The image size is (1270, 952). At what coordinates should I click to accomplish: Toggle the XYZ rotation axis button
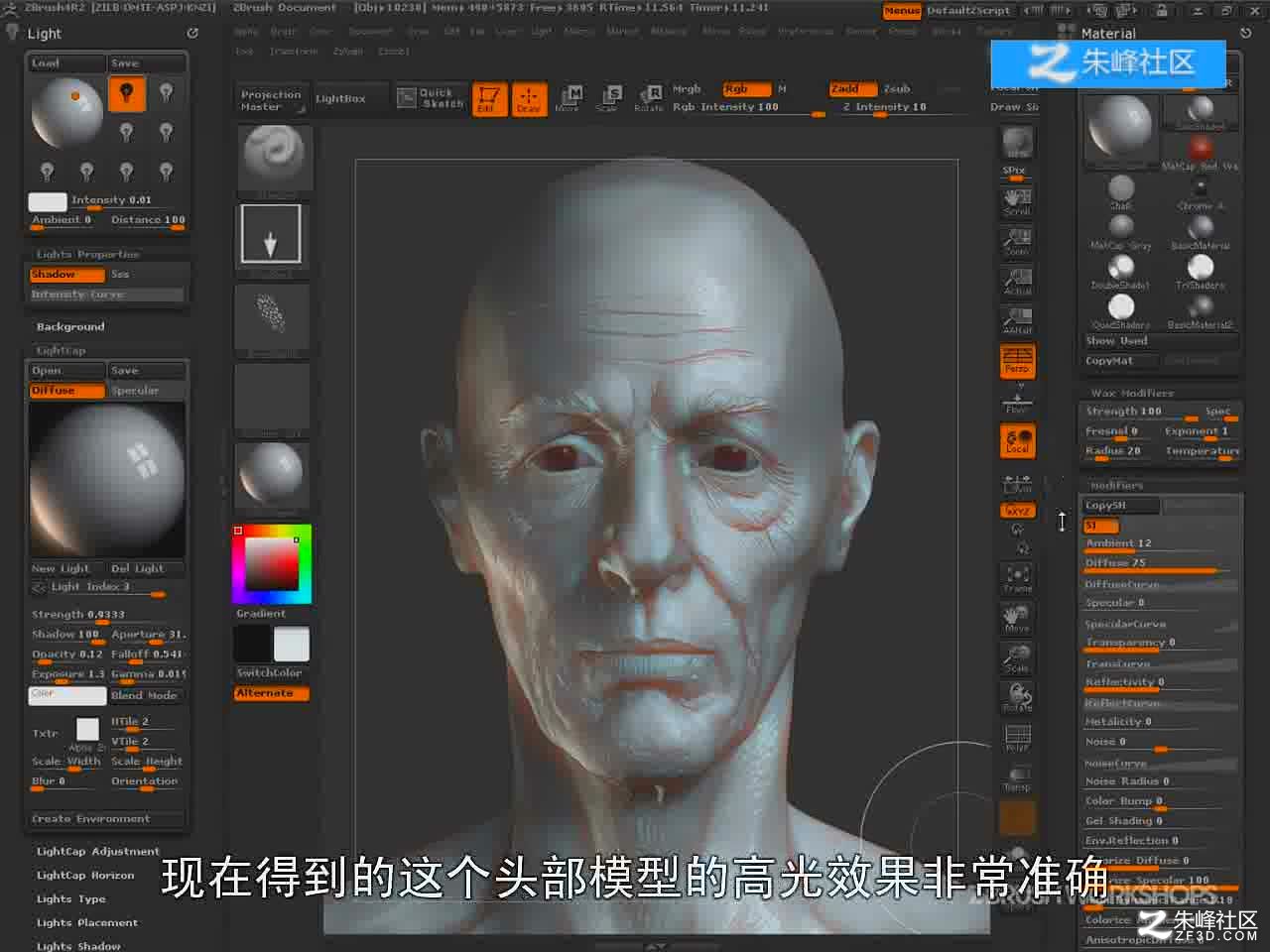click(x=1017, y=511)
